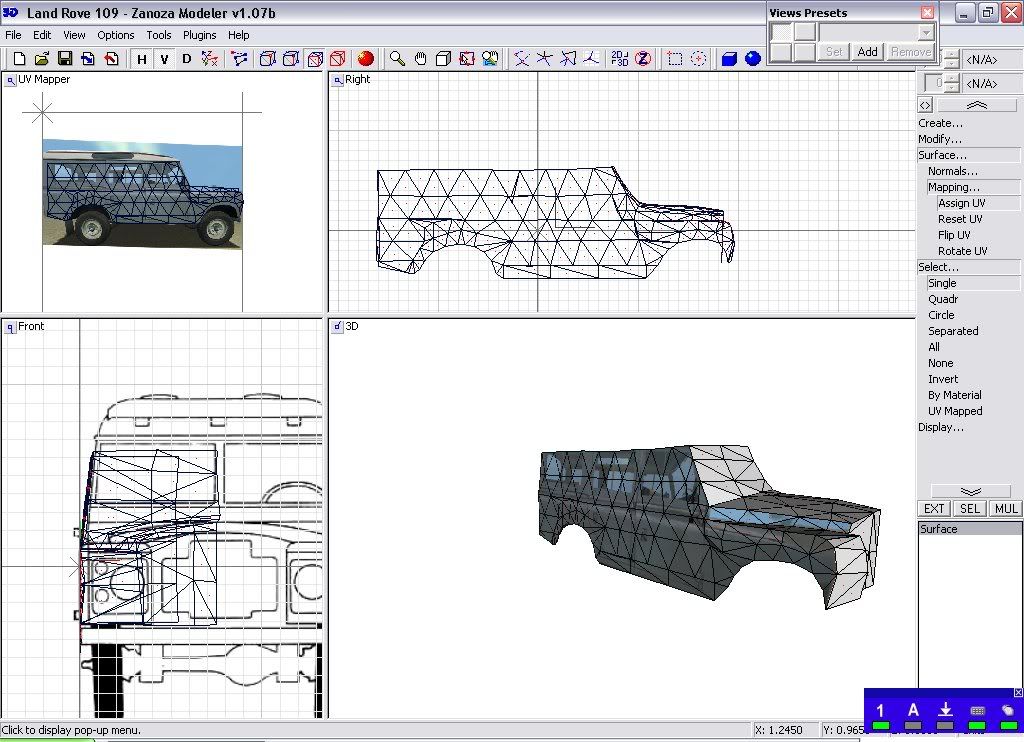1024x742 pixels.
Task: Expand the Create... command group
Action: pyautogui.click(x=941, y=123)
